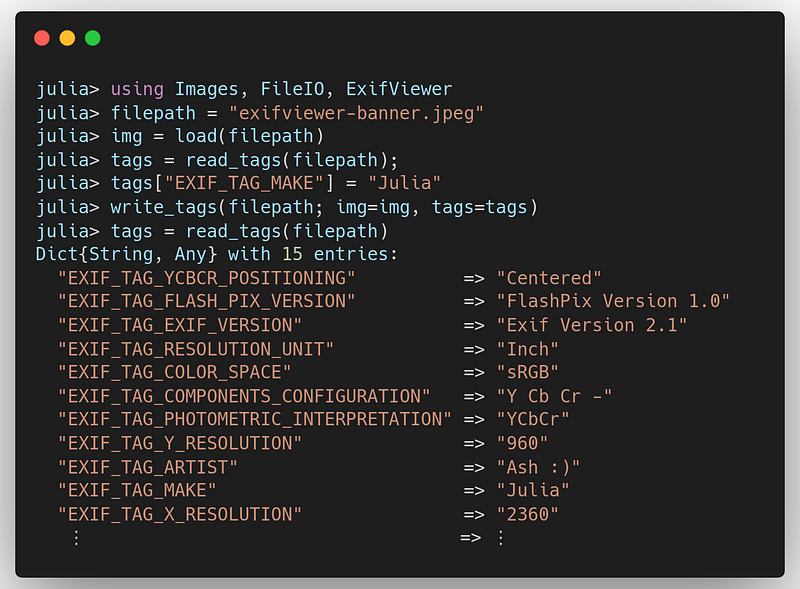Click the "exifviewer-banner.jpeg" string
Image resolution: width=800 pixels, height=589 pixels.
[356, 113]
